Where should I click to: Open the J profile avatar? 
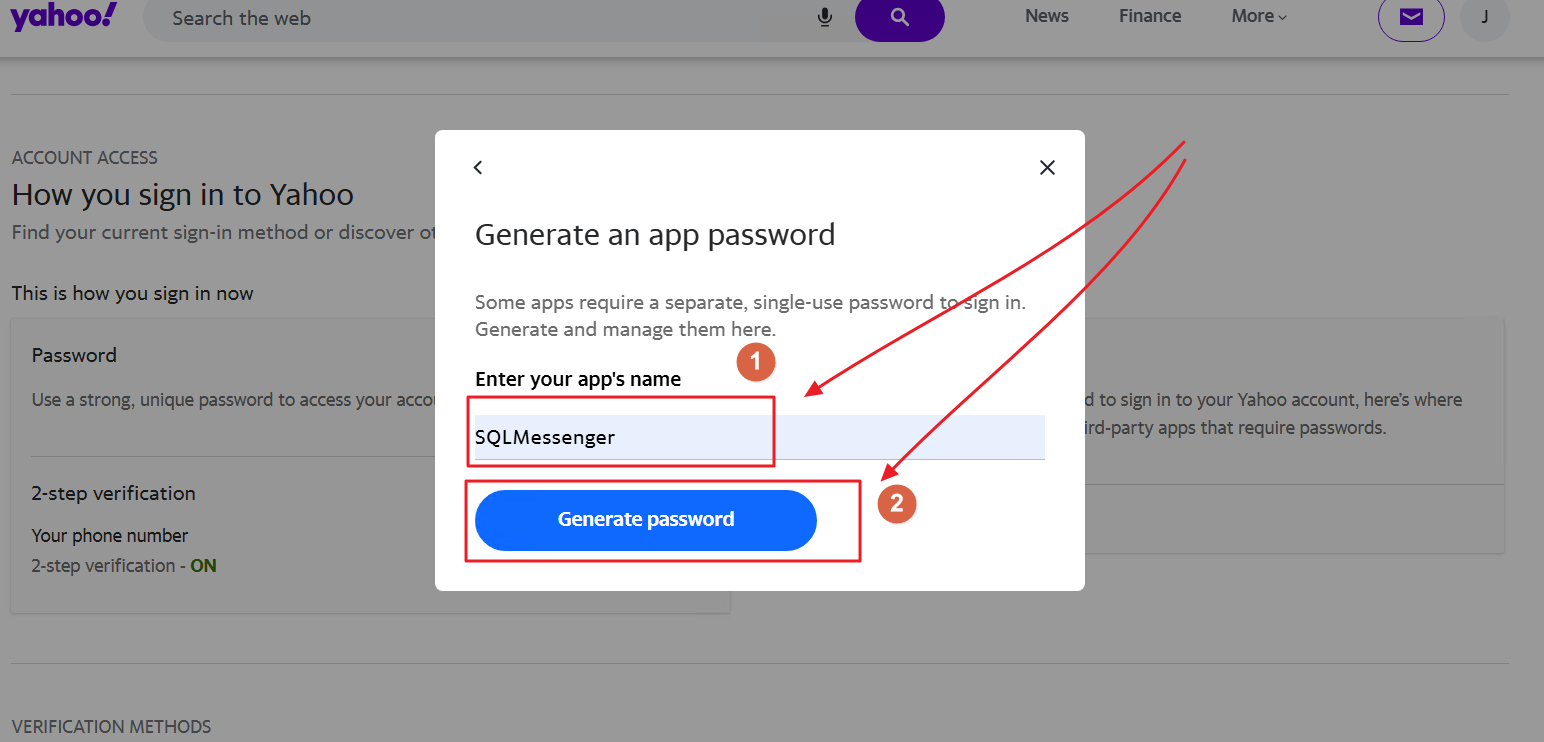(x=1485, y=17)
